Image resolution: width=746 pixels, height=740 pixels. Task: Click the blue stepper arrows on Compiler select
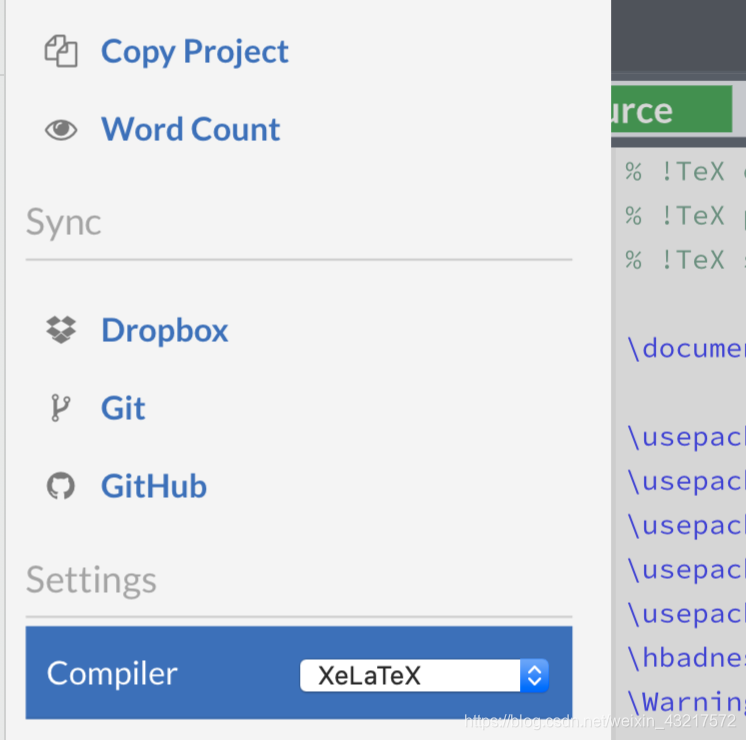coord(534,675)
